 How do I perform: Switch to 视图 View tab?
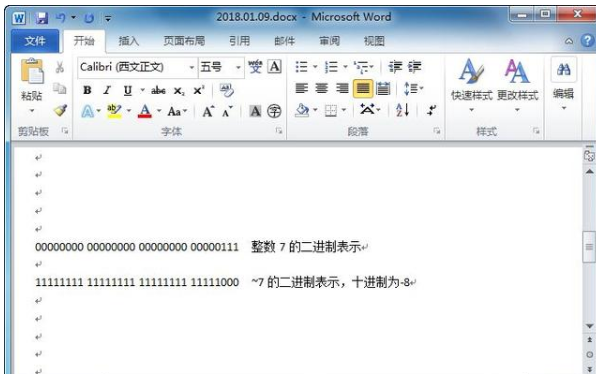[374, 41]
